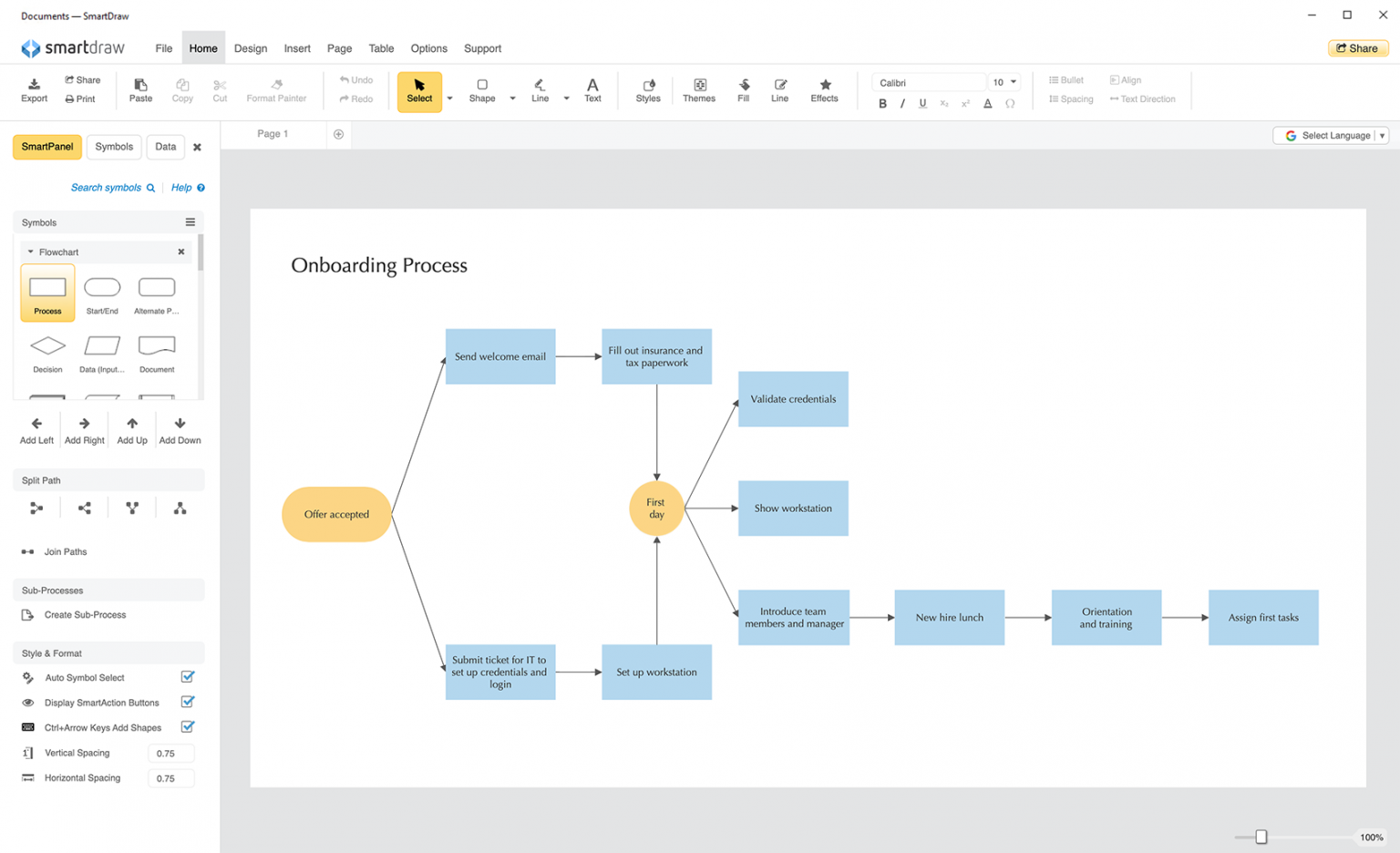This screenshot has width=1400, height=853.
Task: Click the Add Down shape icon
Action: tap(179, 428)
